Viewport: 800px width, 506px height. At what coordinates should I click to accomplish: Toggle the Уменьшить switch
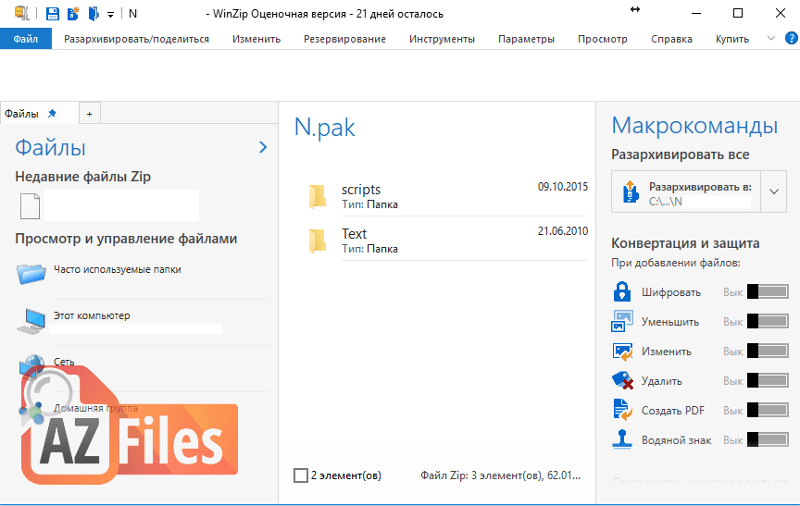tap(768, 321)
